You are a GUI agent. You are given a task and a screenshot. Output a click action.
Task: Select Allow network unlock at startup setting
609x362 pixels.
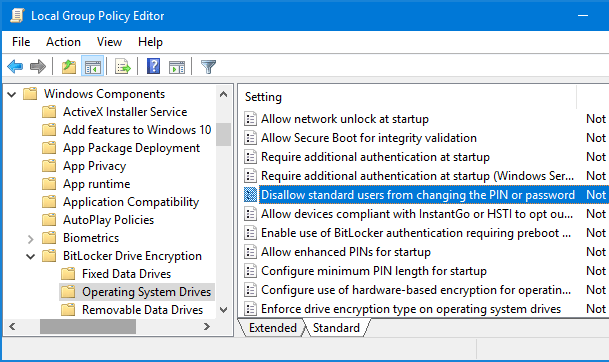[x=345, y=119]
